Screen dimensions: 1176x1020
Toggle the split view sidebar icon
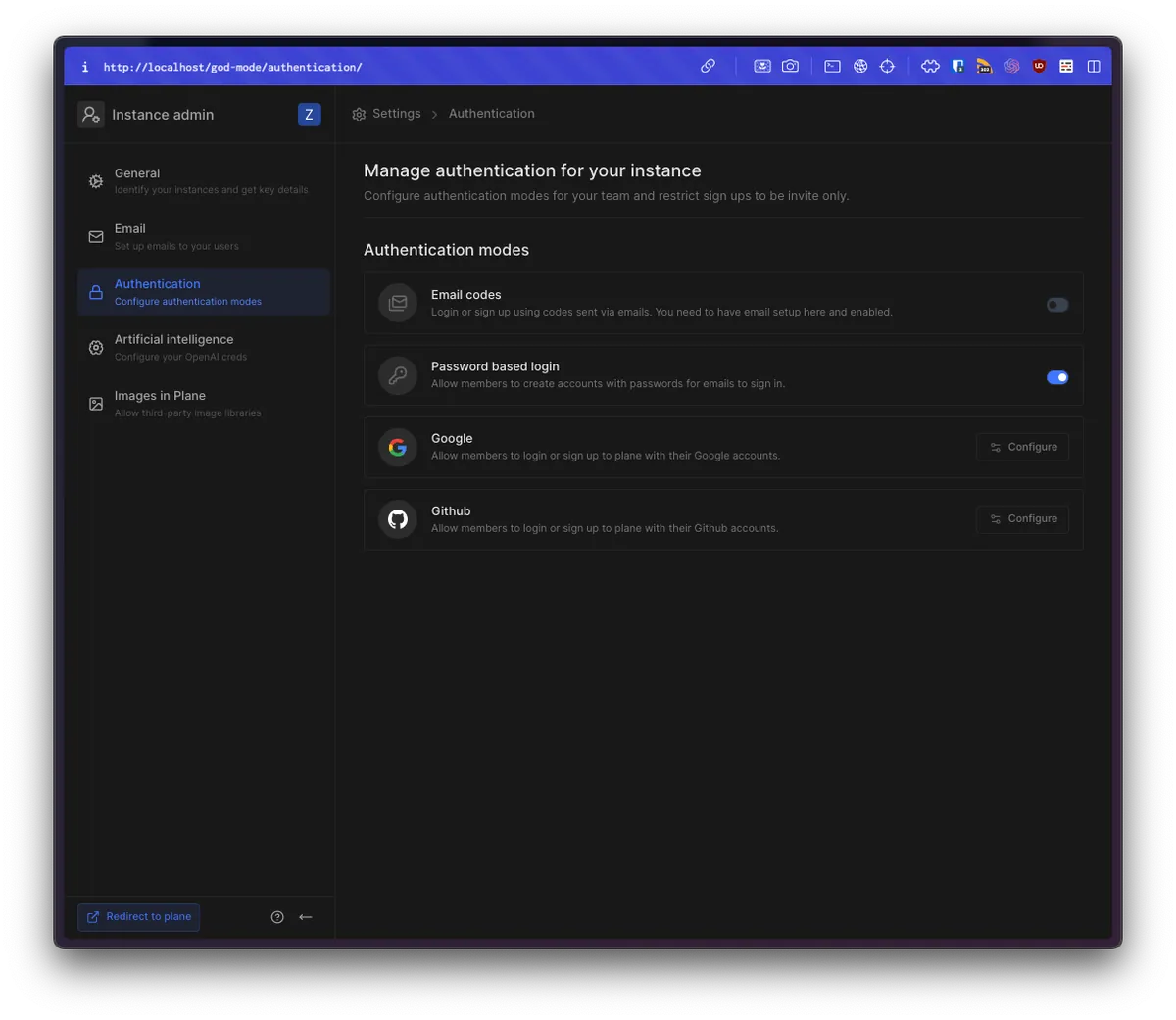1094,67
